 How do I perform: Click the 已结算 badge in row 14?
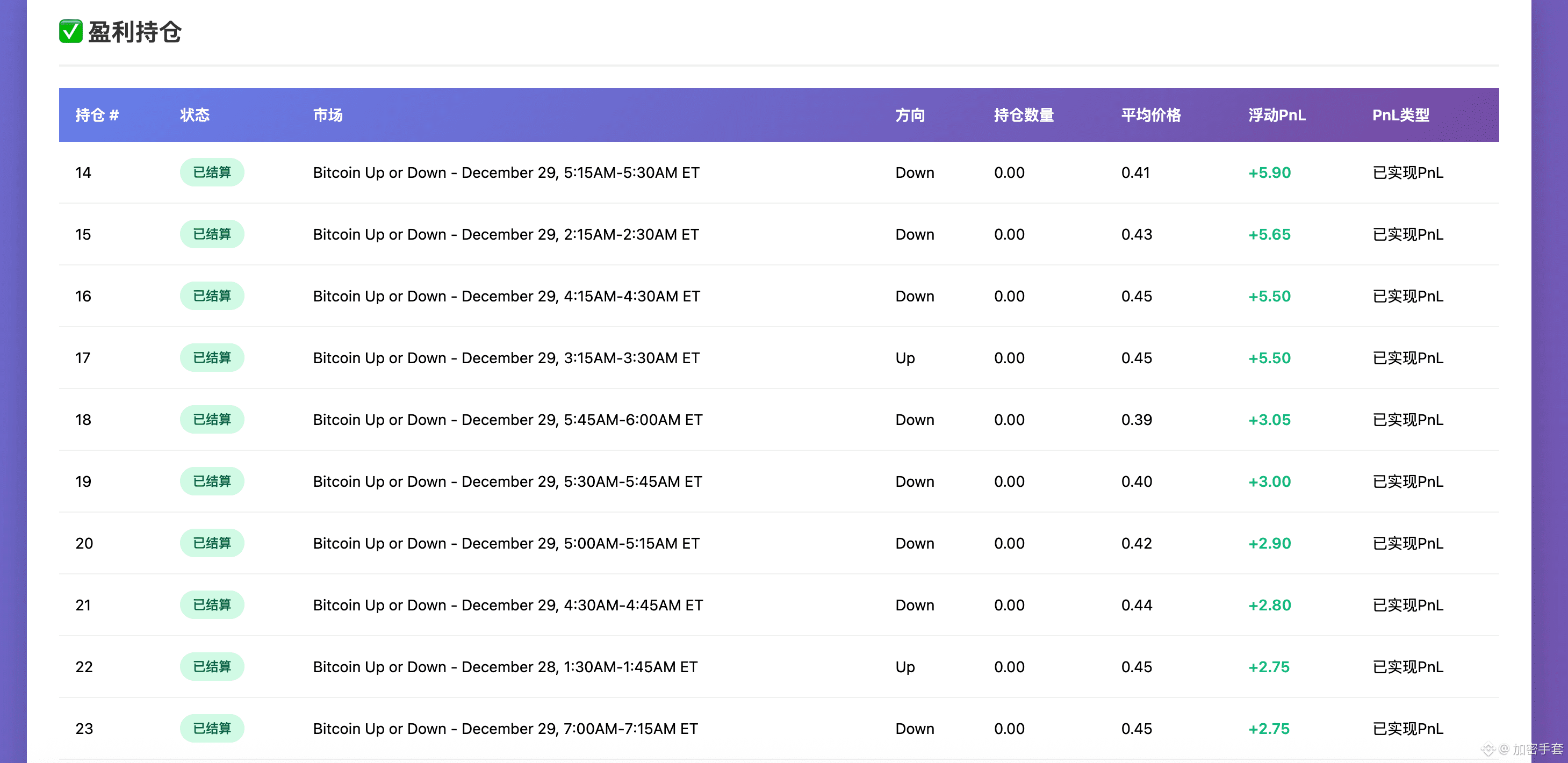212,173
